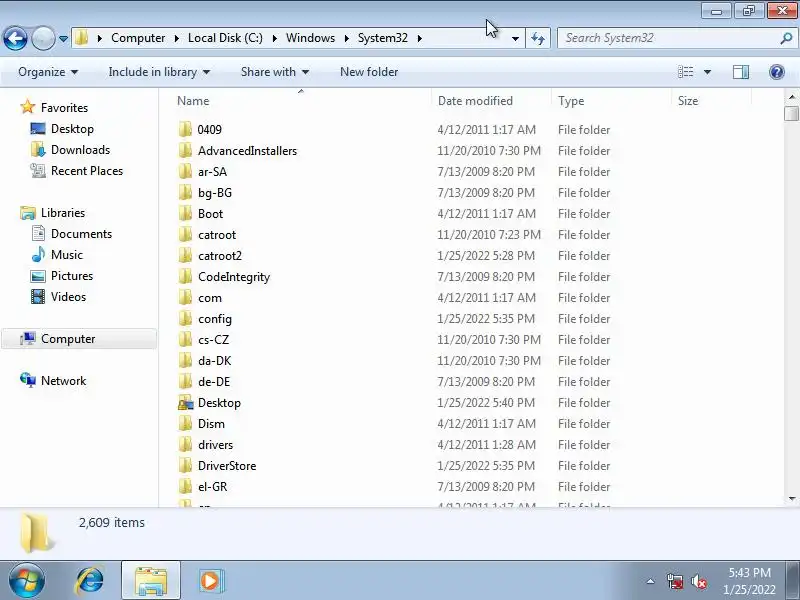This screenshot has height=600, width=800.
Task: Select Computer in the navigation pane
Action: [x=79, y=339]
